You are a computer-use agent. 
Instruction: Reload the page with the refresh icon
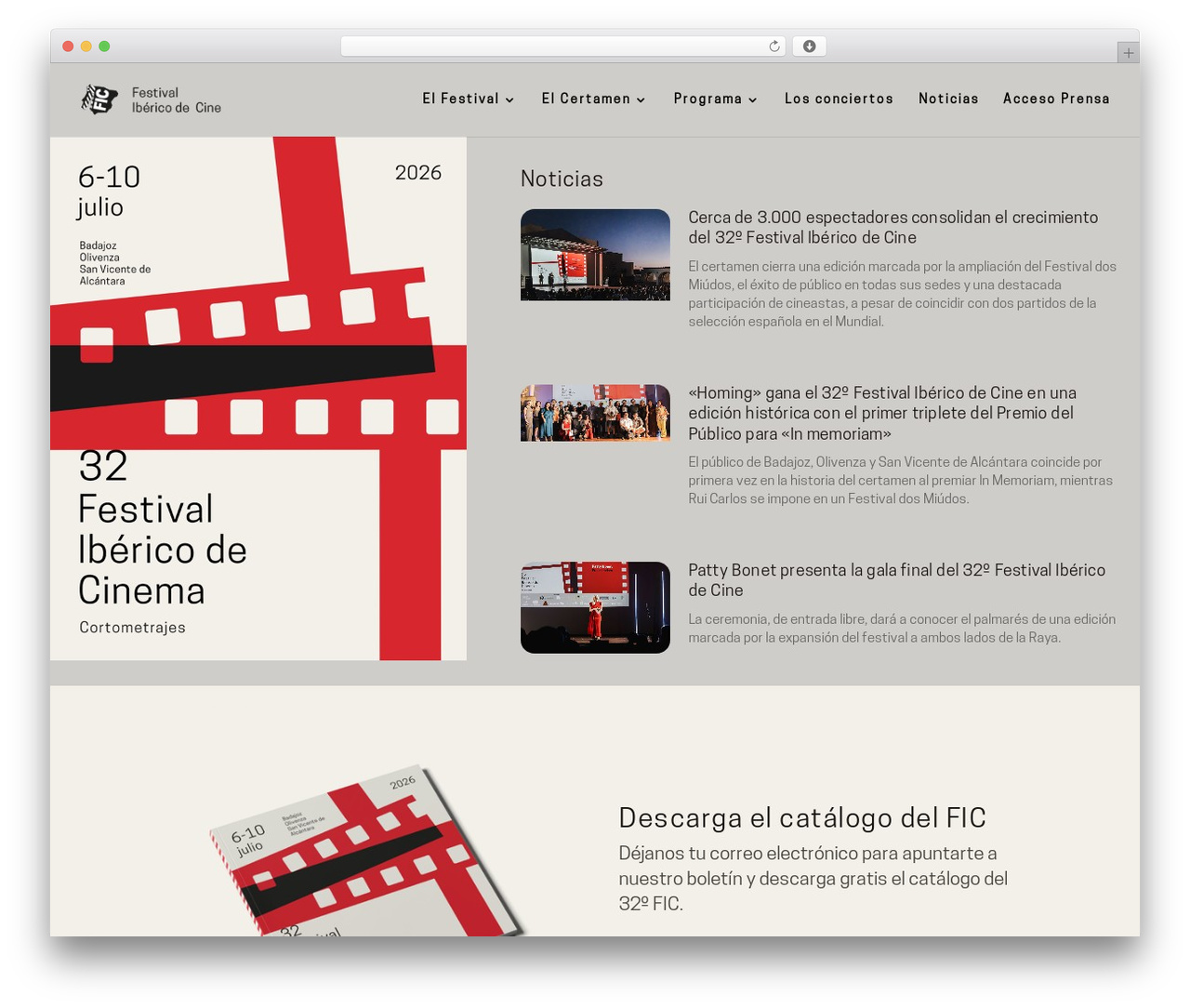pyautogui.click(x=774, y=46)
